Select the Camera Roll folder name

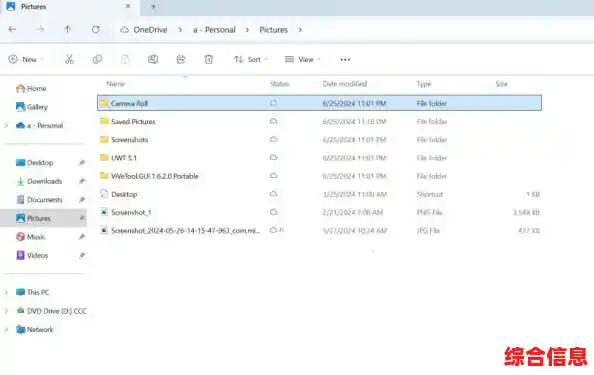tap(129, 103)
